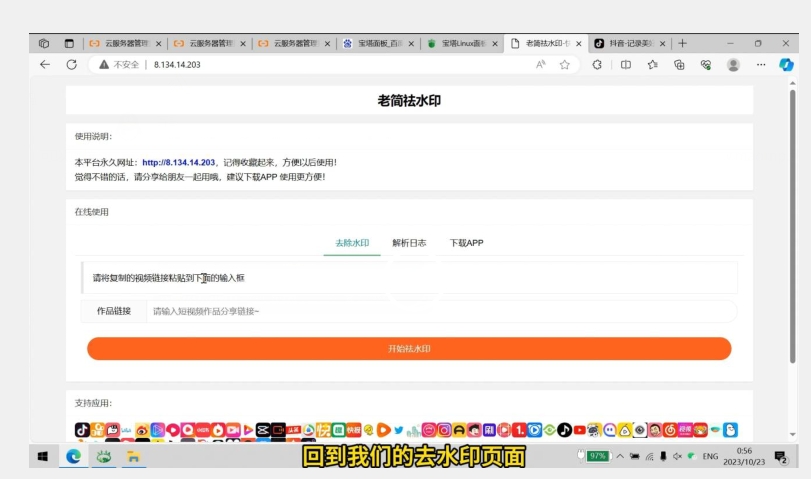Click the browser back arrow
Screen dimensions: 811x479
pyautogui.click(x=45, y=64)
